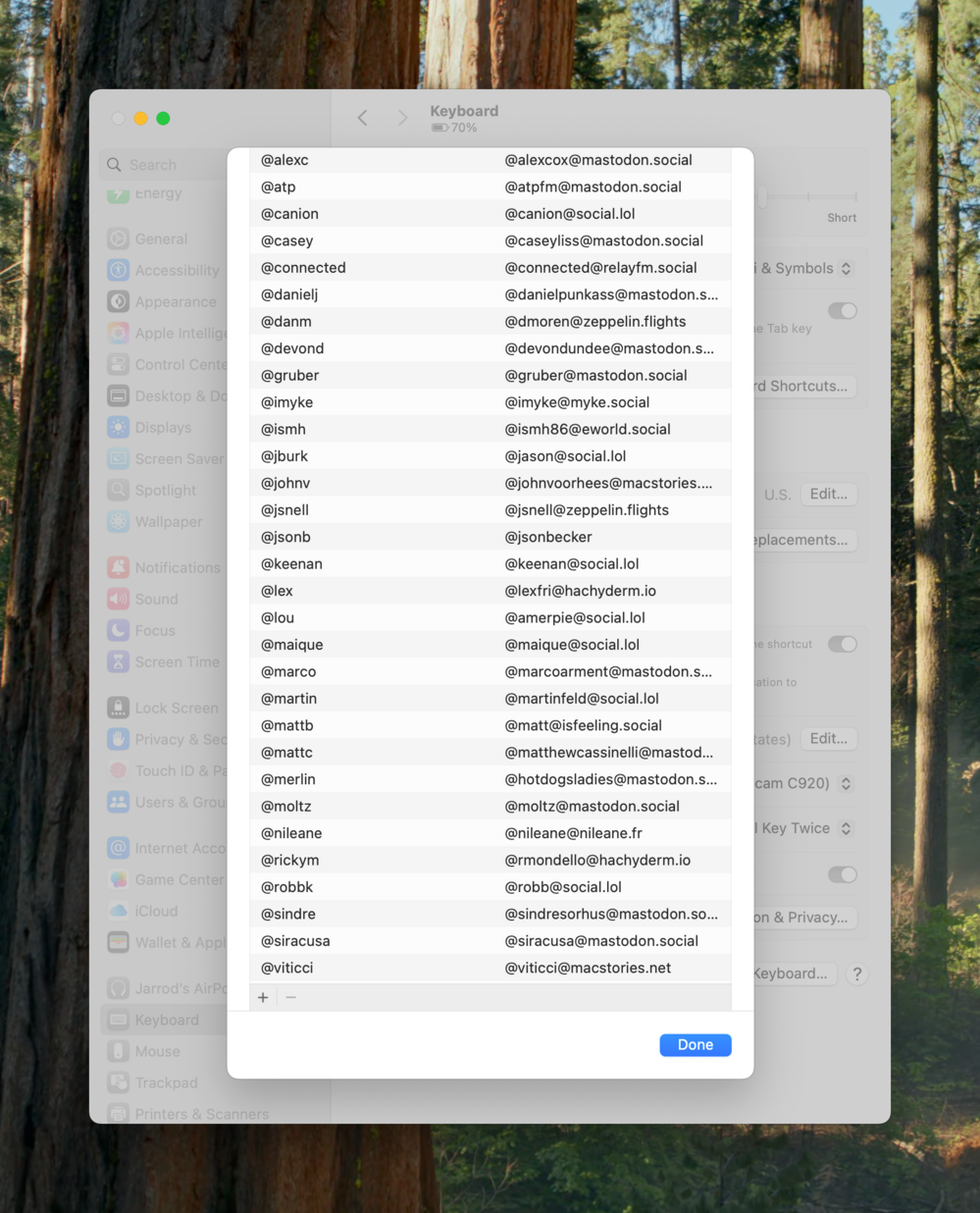This screenshot has height=1213, width=980.
Task: Open Sound icon in sidebar
Action: [119, 599]
